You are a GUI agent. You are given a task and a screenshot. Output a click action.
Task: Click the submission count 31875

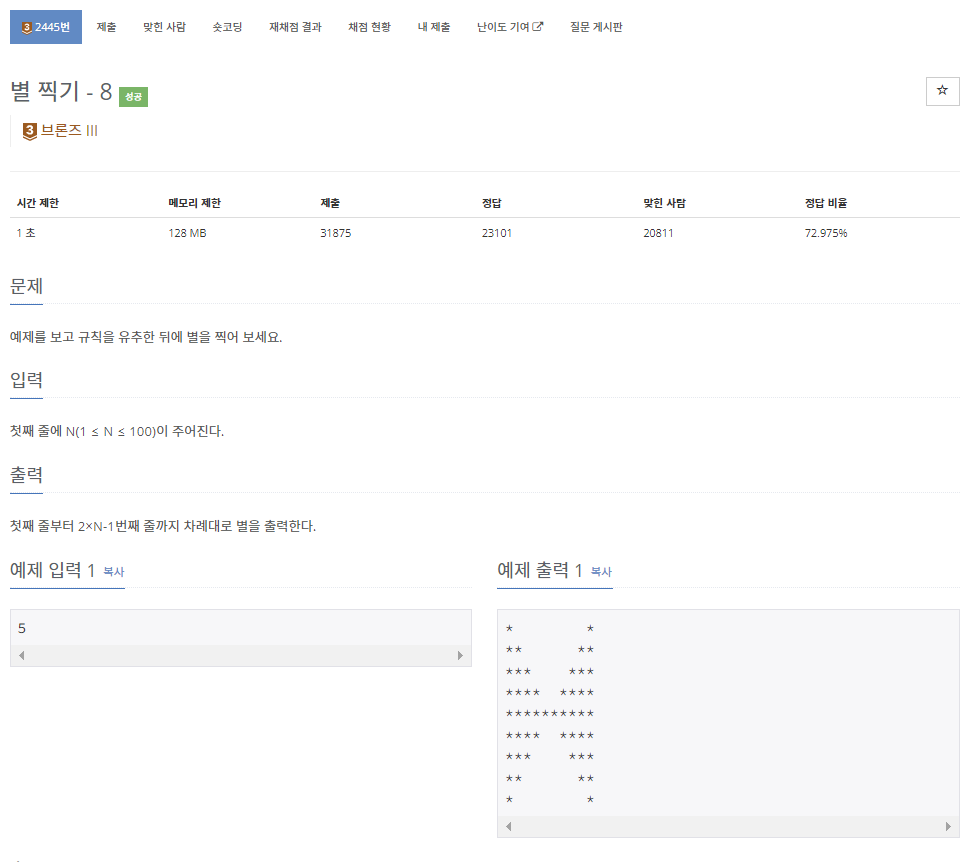pyautogui.click(x=336, y=233)
